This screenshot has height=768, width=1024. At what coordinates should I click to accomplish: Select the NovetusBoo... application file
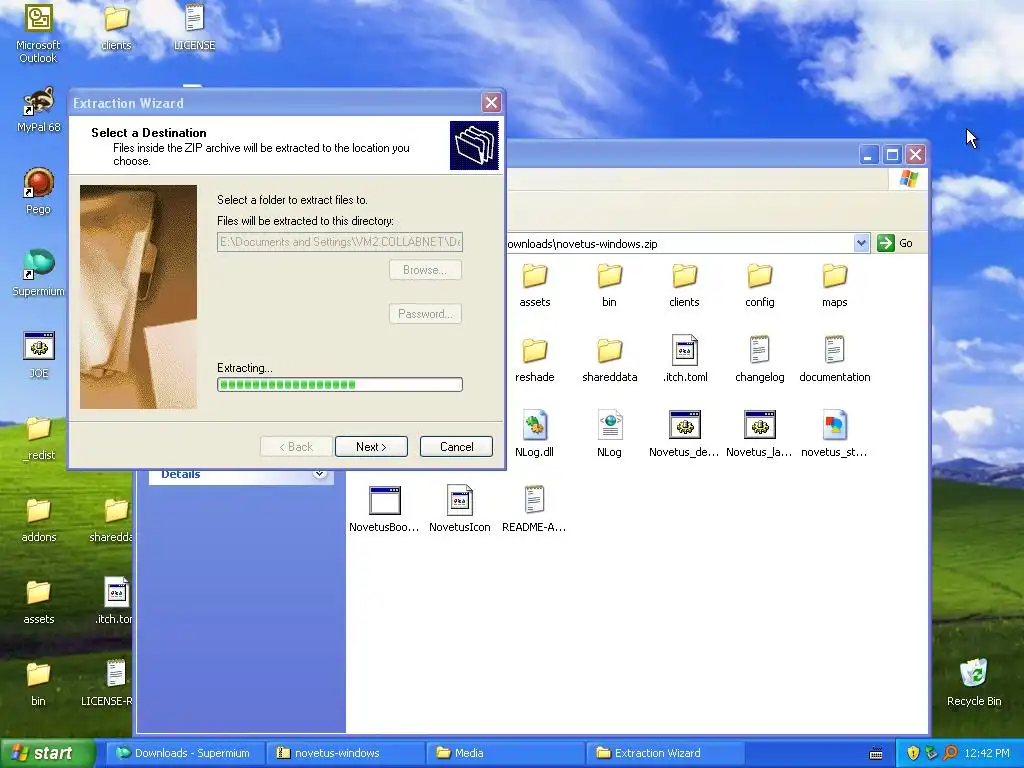pos(384,509)
